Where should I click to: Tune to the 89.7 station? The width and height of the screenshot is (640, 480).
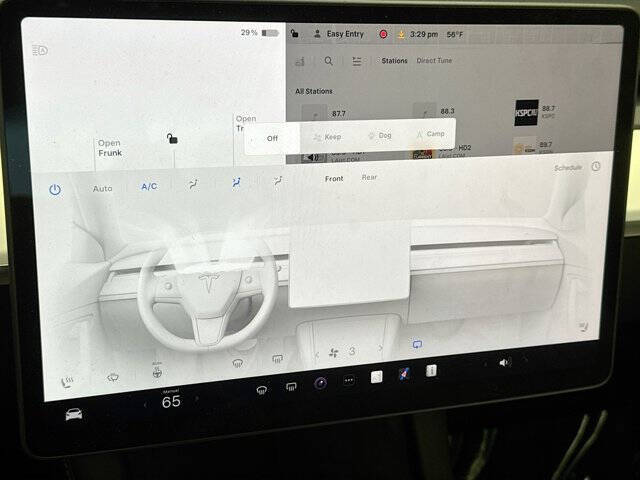coord(534,147)
